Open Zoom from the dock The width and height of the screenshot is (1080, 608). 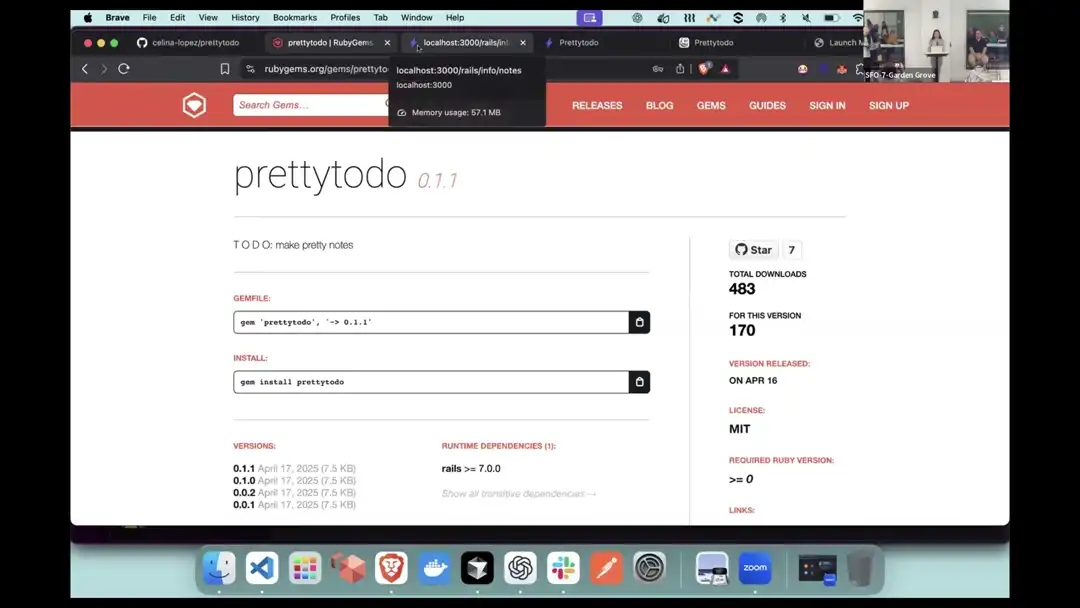(755, 568)
